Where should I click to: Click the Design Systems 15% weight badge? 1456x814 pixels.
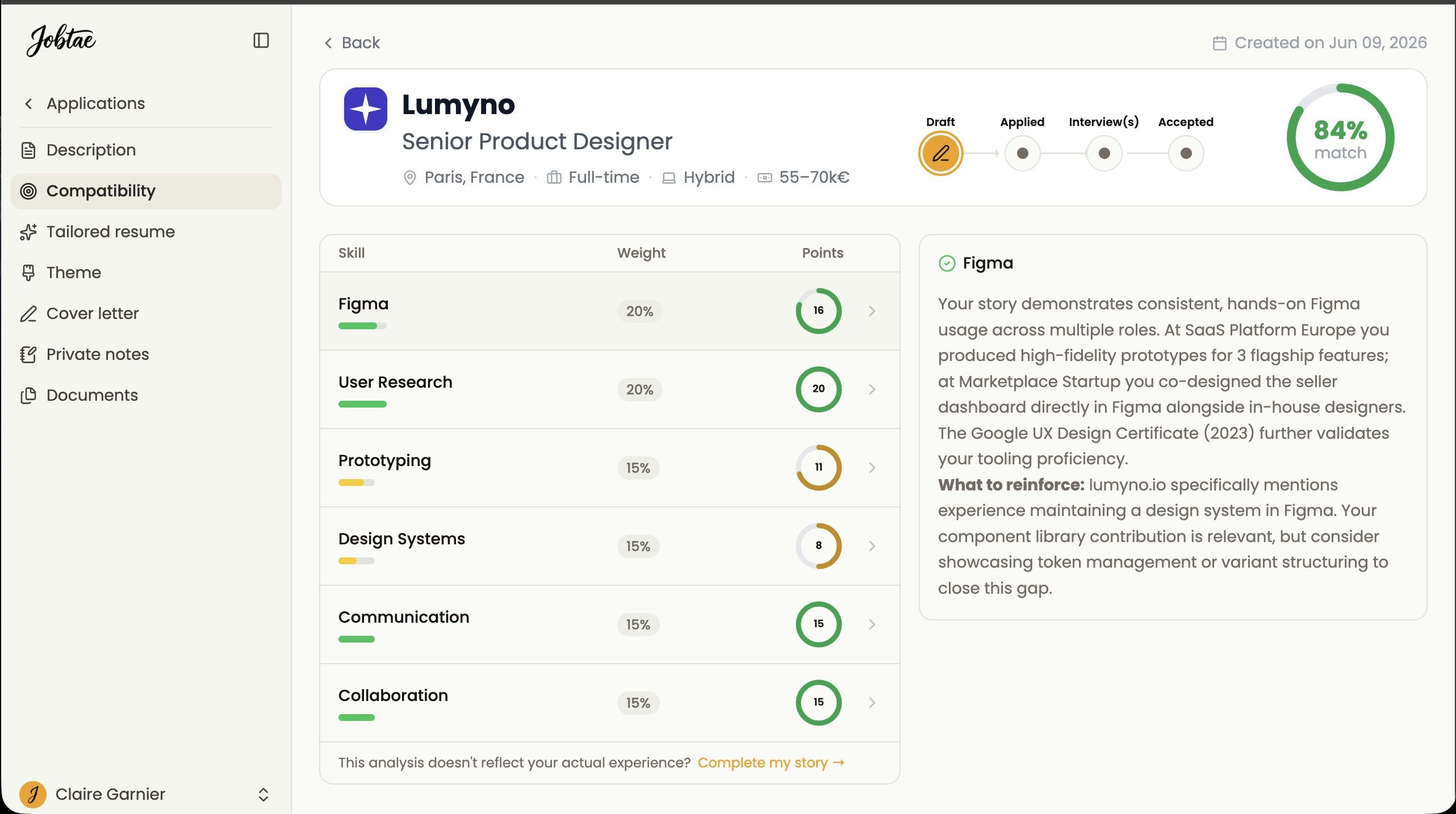click(x=638, y=547)
